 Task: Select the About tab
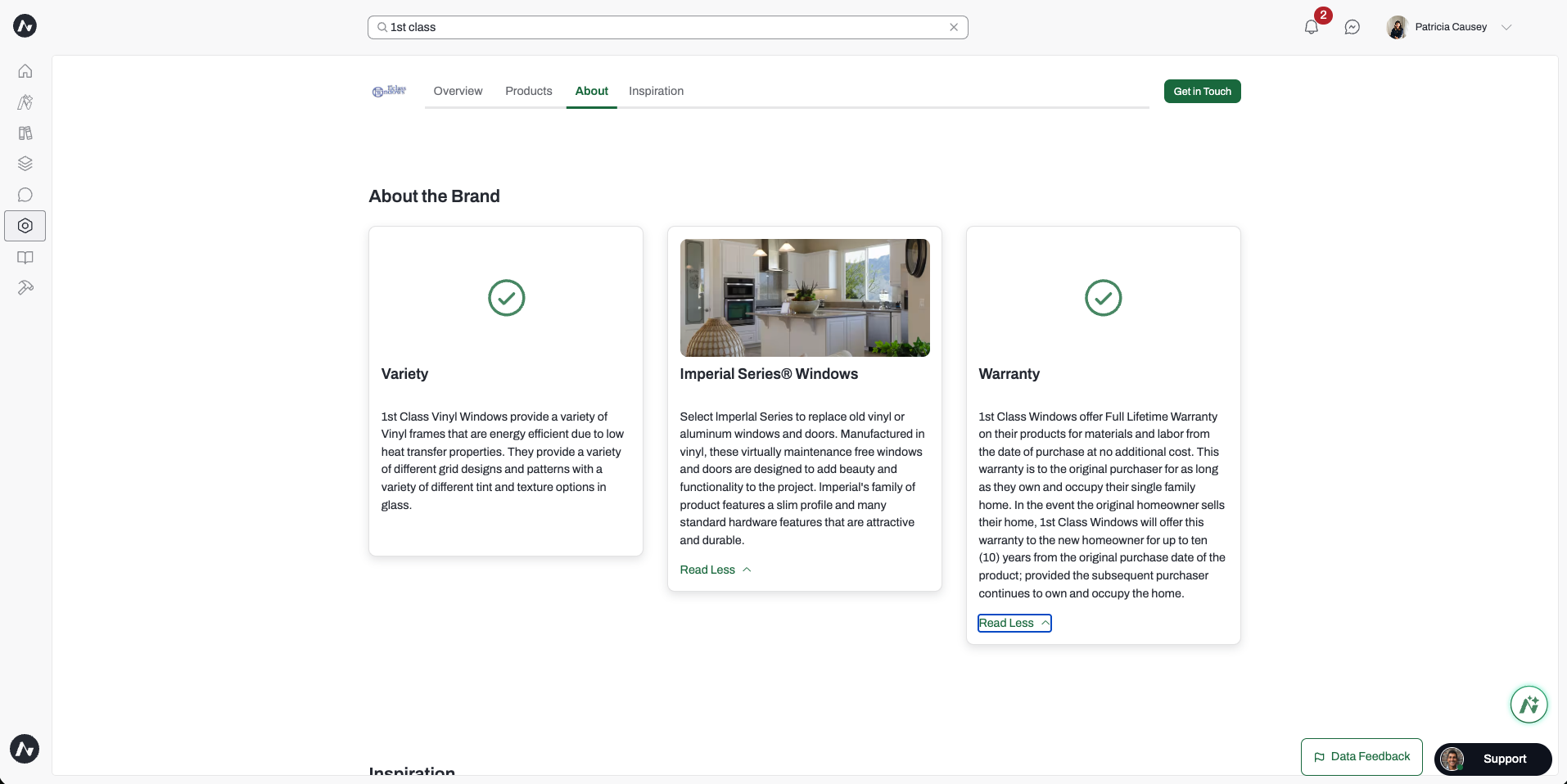pyautogui.click(x=592, y=91)
